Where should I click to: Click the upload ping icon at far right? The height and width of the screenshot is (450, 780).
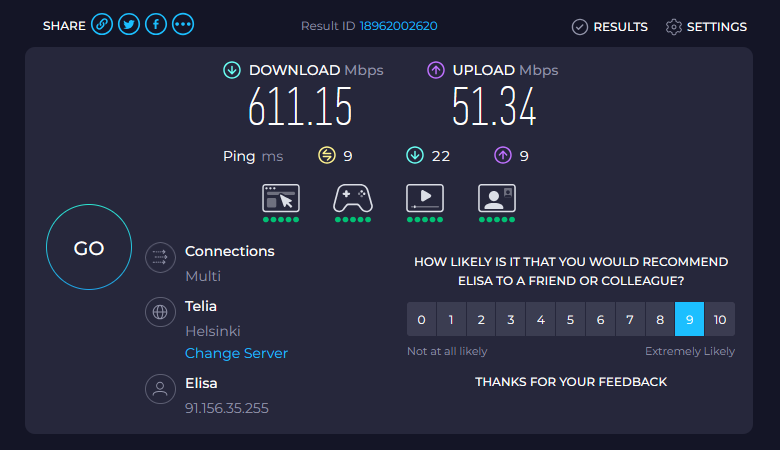coord(502,155)
